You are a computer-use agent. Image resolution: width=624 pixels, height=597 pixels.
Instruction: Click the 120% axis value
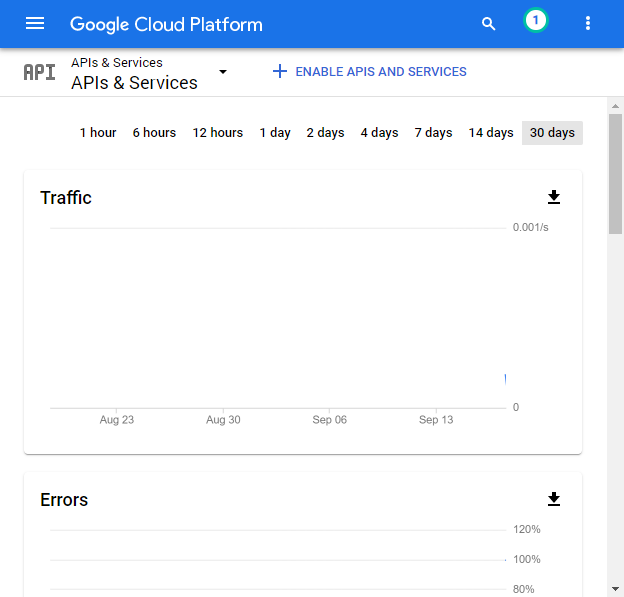527,529
